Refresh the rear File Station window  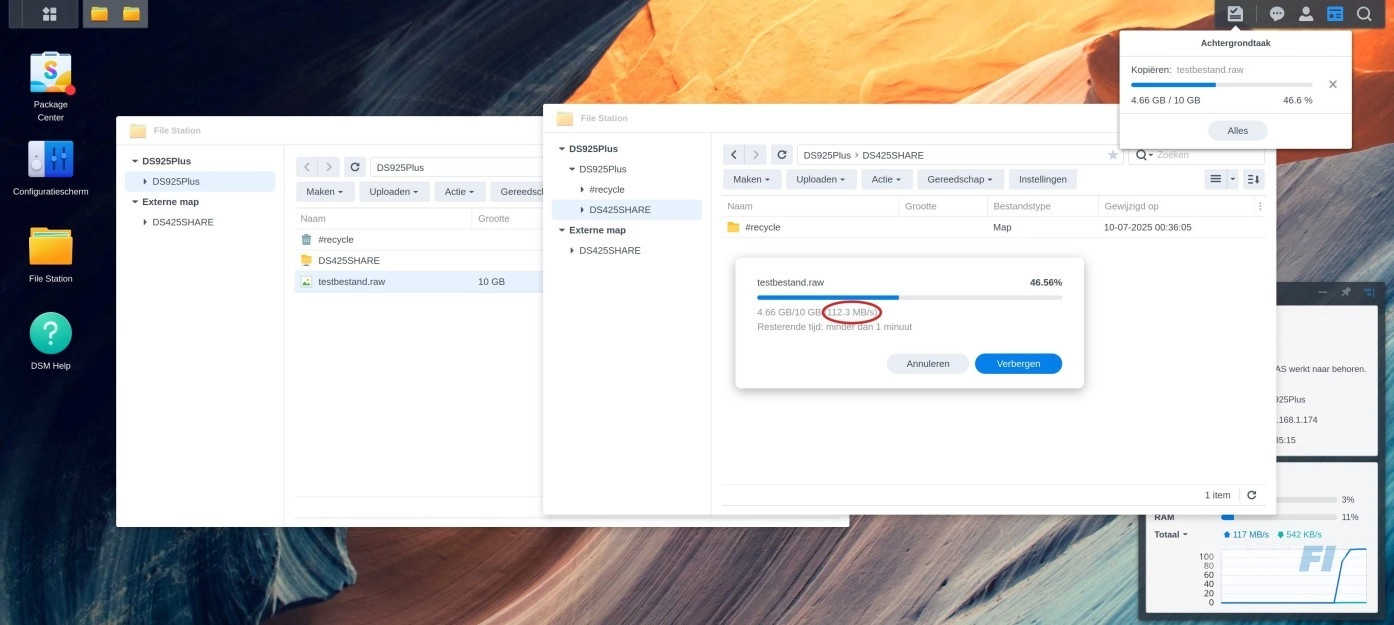pos(355,167)
